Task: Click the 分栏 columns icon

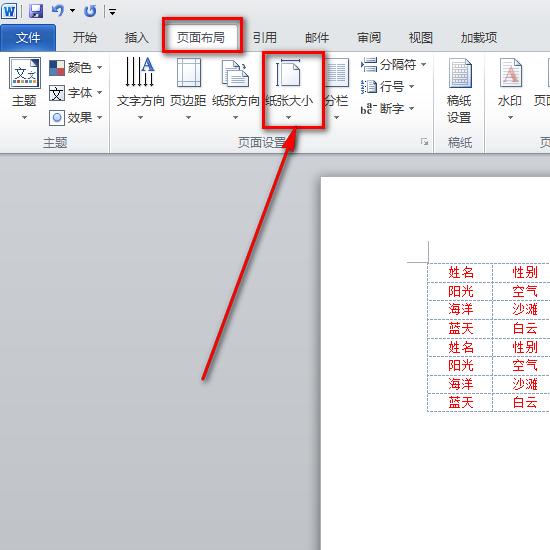Action: pyautogui.click(x=336, y=89)
